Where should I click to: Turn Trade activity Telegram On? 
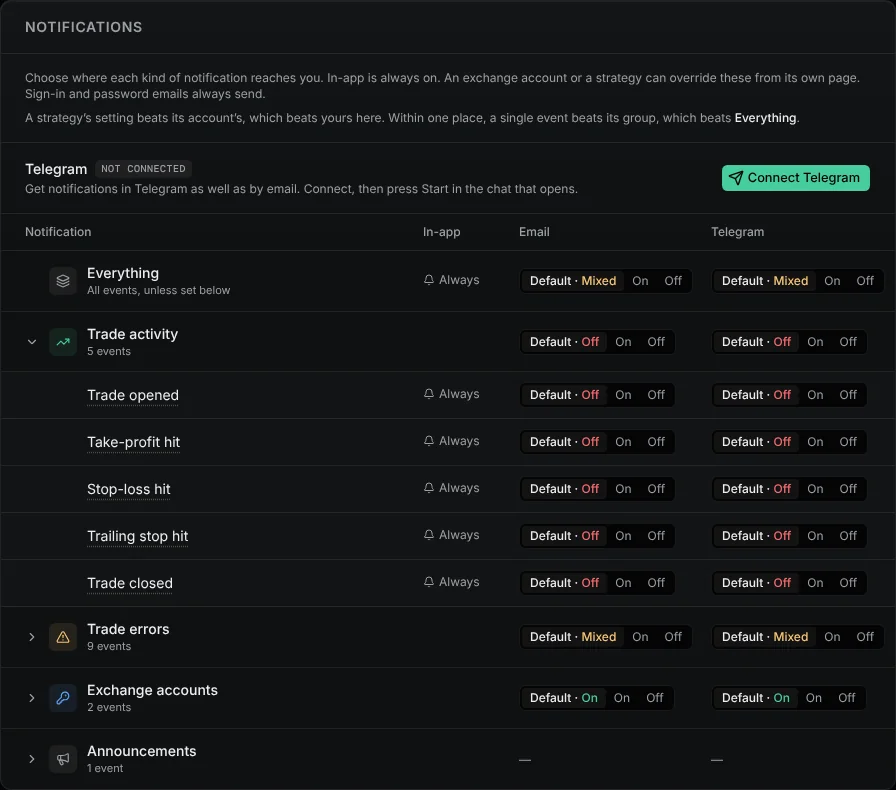point(815,342)
